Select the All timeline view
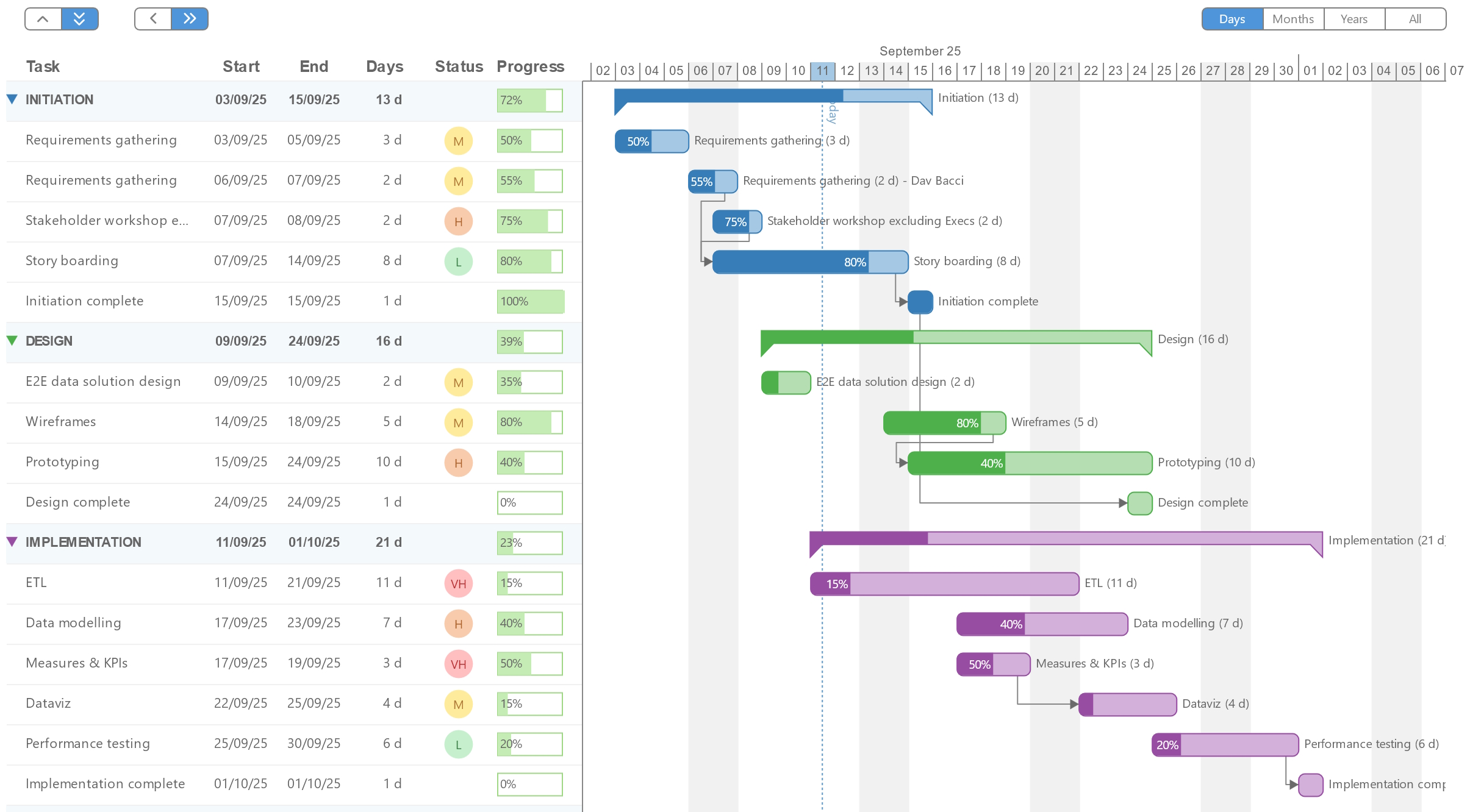 point(1415,19)
